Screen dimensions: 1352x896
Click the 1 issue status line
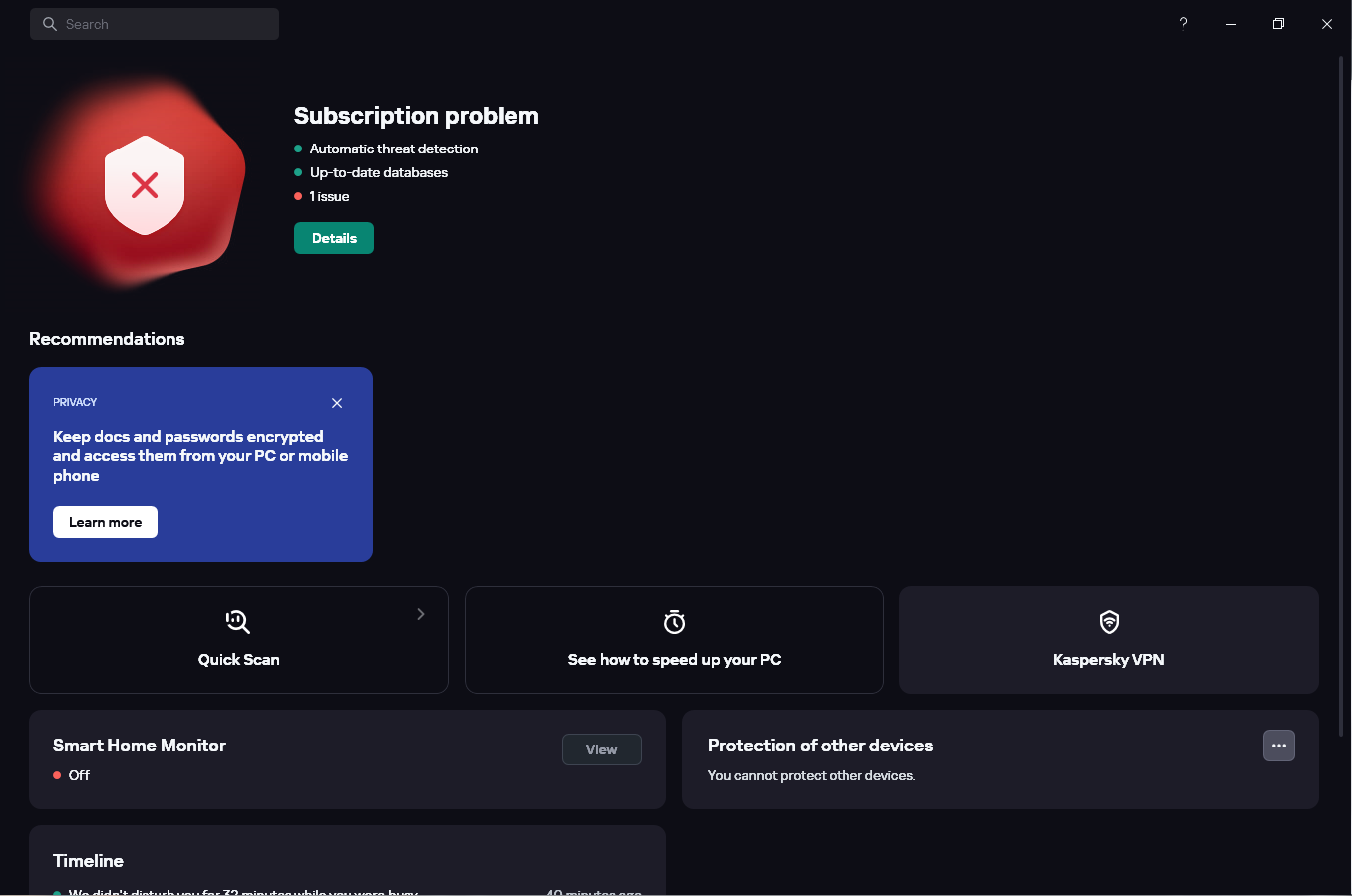pos(329,196)
